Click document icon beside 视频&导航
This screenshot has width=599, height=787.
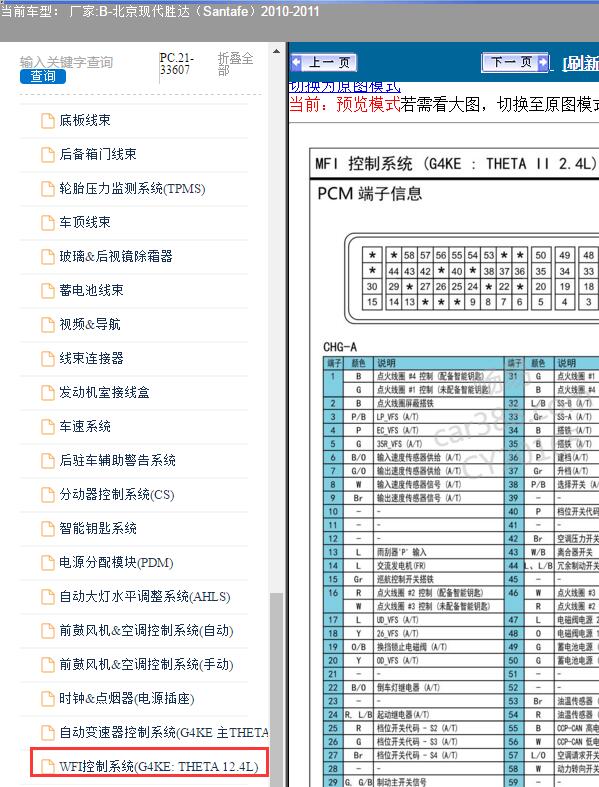point(48,325)
